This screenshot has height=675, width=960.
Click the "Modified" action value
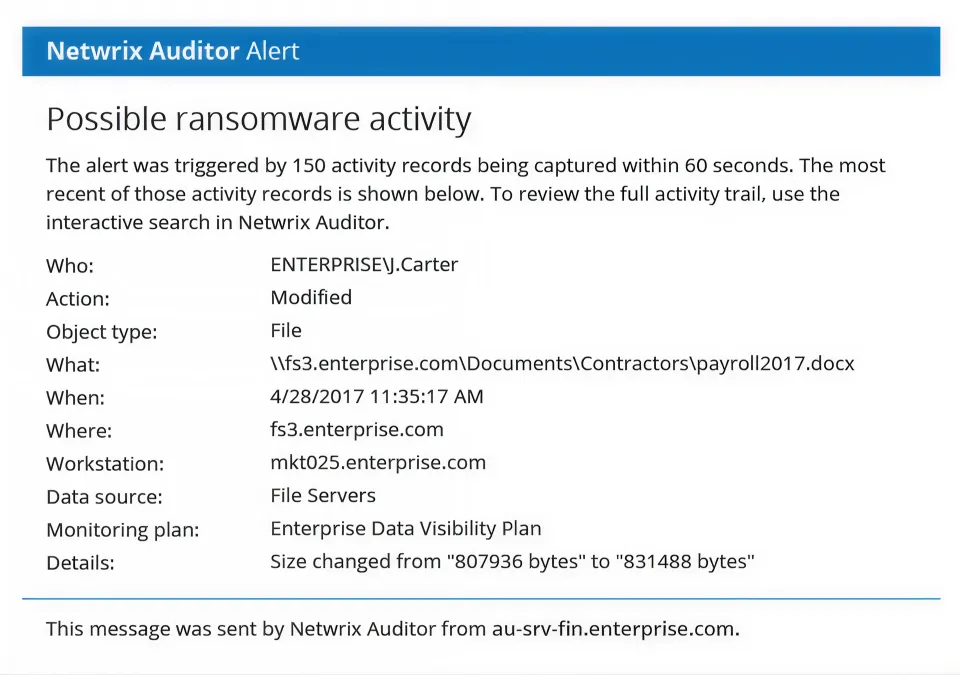point(311,298)
